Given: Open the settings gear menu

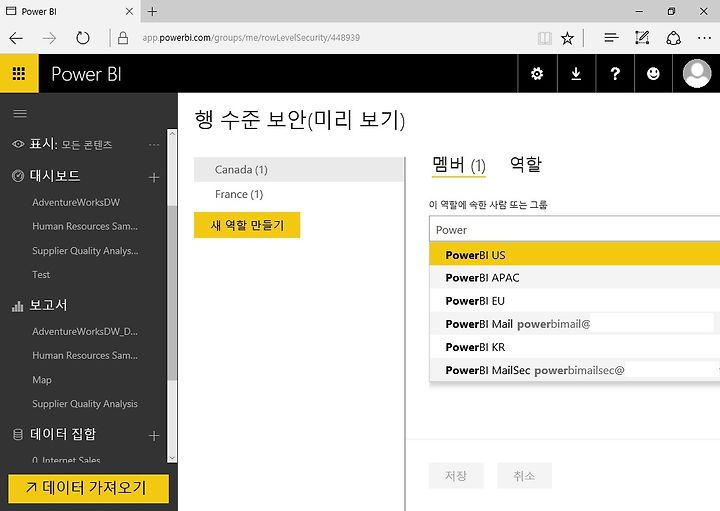Looking at the screenshot, I should (537, 73).
